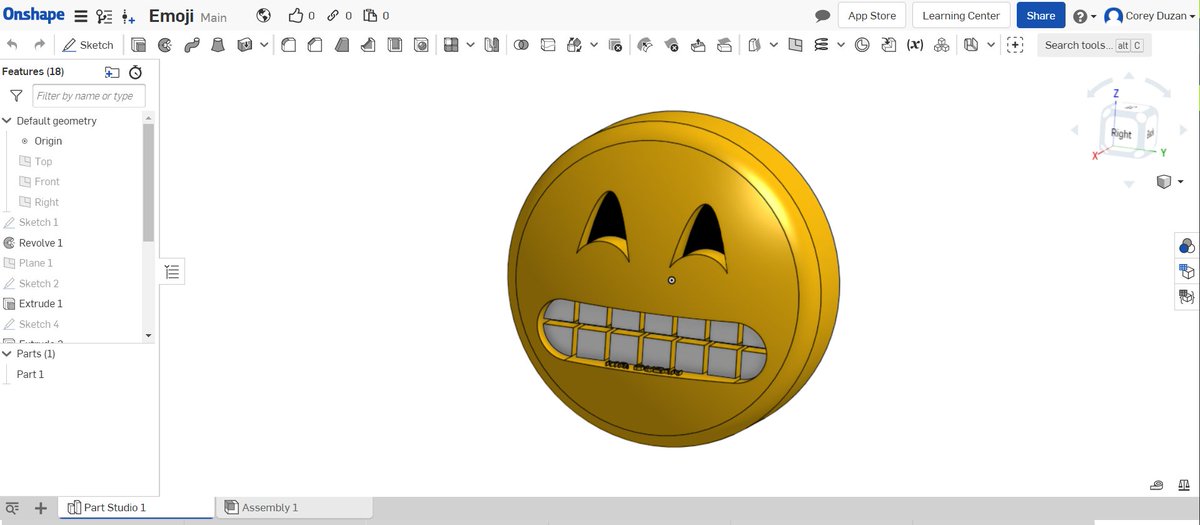Collapse the Default geometry group
The image size is (1200, 525).
pyautogui.click(x=7, y=121)
